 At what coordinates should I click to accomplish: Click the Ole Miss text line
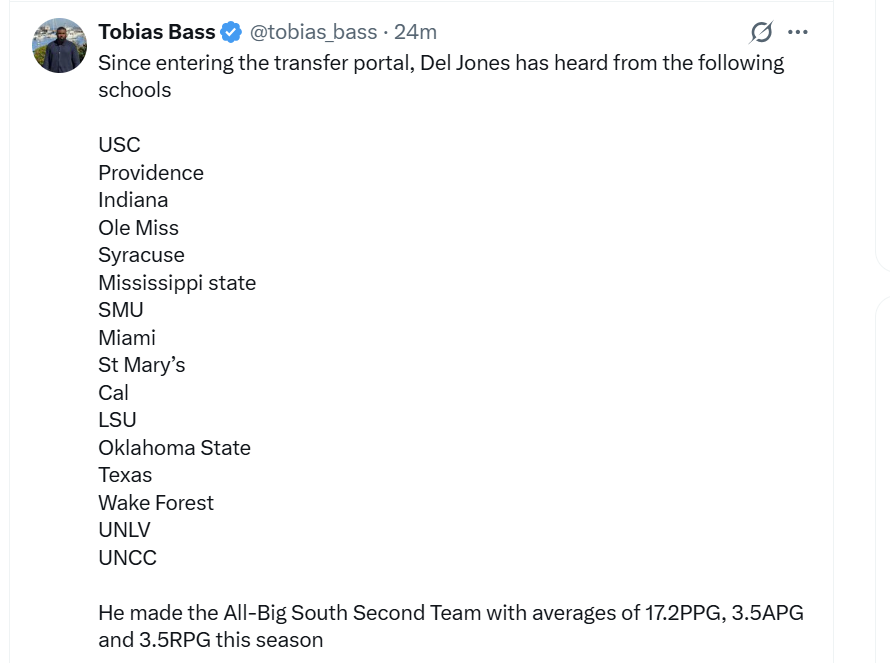click(138, 228)
